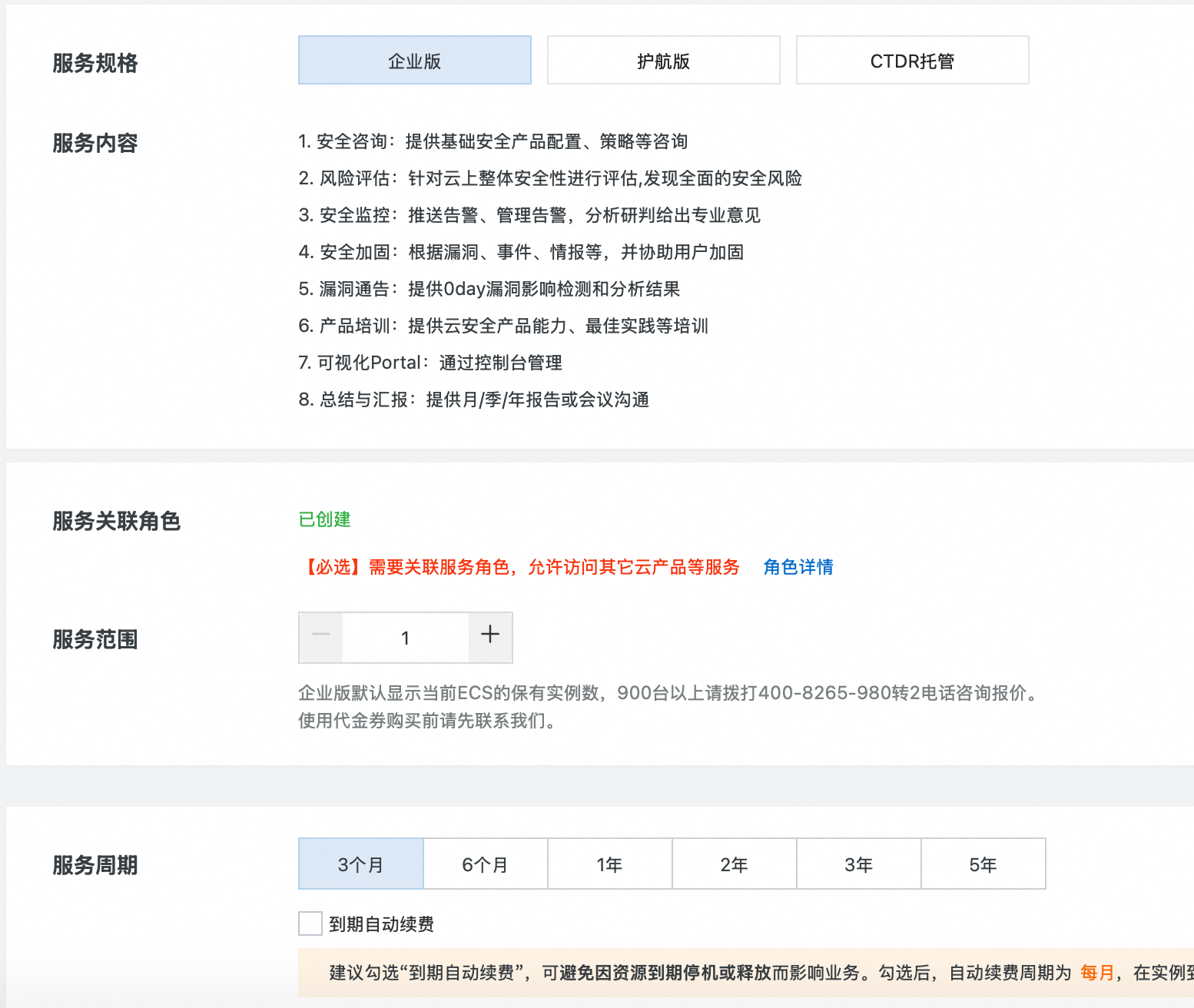Click the 已创建 status text
The image size is (1194, 1008).
324,519
